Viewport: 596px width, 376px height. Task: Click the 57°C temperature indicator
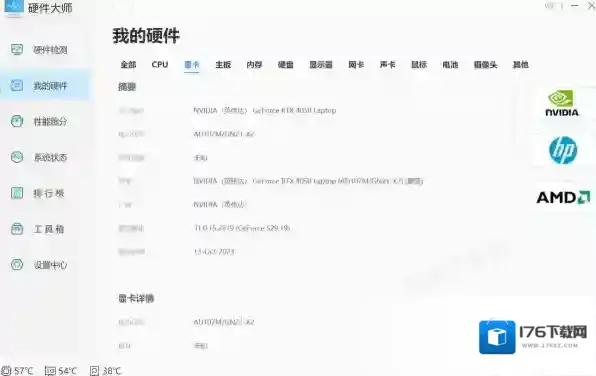pos(17,371)
